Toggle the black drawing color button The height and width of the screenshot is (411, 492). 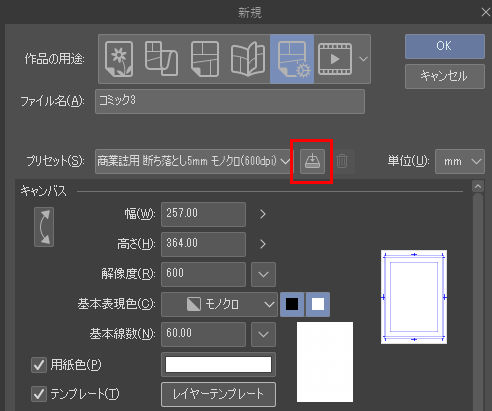click(x=292, y=304)
